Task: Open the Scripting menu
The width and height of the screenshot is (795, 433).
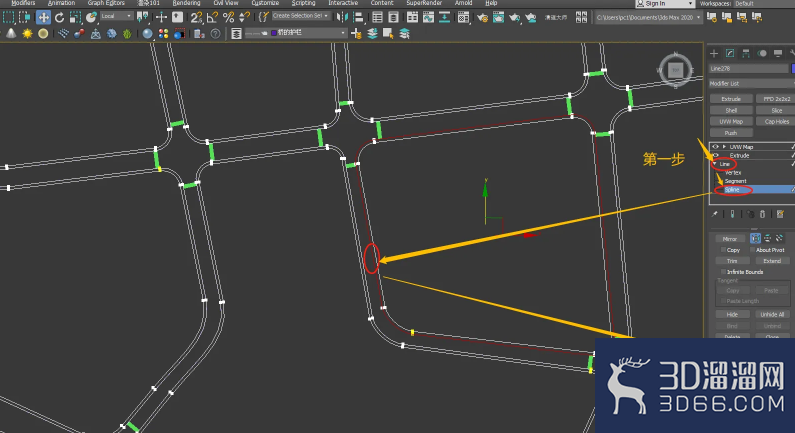Action: (x=303, y=3)
